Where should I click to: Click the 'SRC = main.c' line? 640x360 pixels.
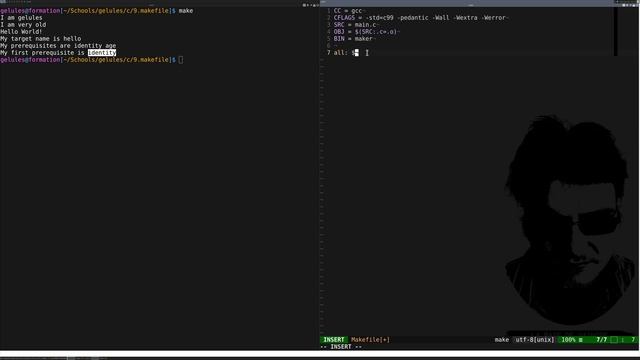coord(355,24)
